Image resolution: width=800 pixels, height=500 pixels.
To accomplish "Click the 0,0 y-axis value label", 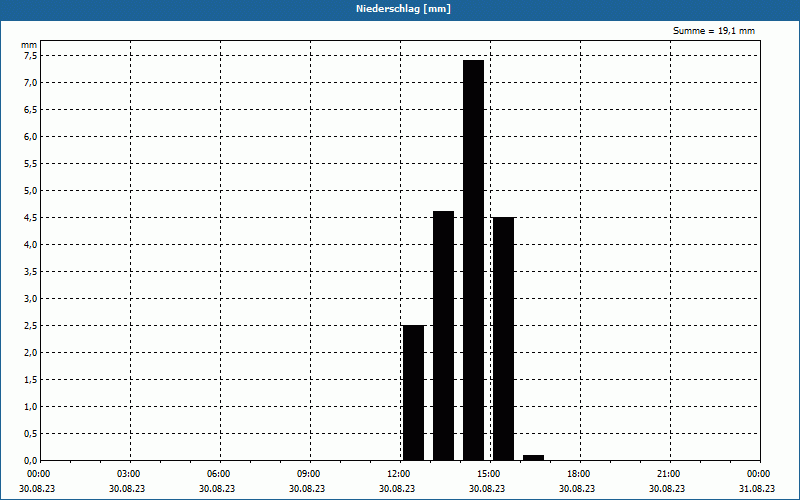I will 30,461.
